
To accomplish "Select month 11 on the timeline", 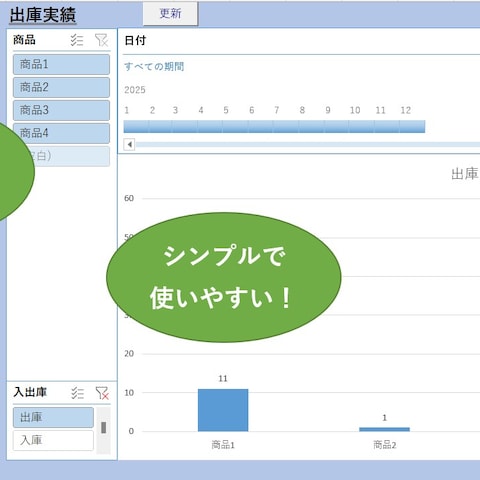I will click(x=387, y=127).
